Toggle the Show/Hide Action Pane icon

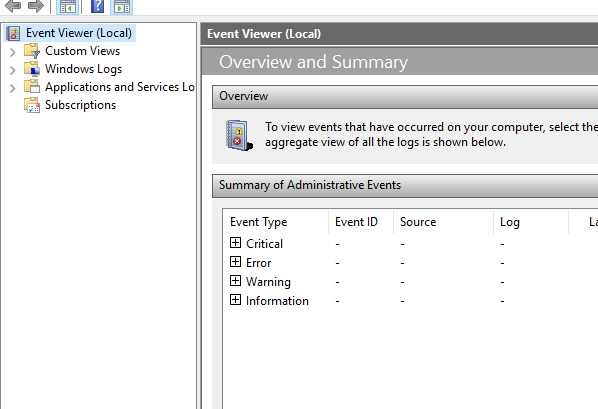122,6
